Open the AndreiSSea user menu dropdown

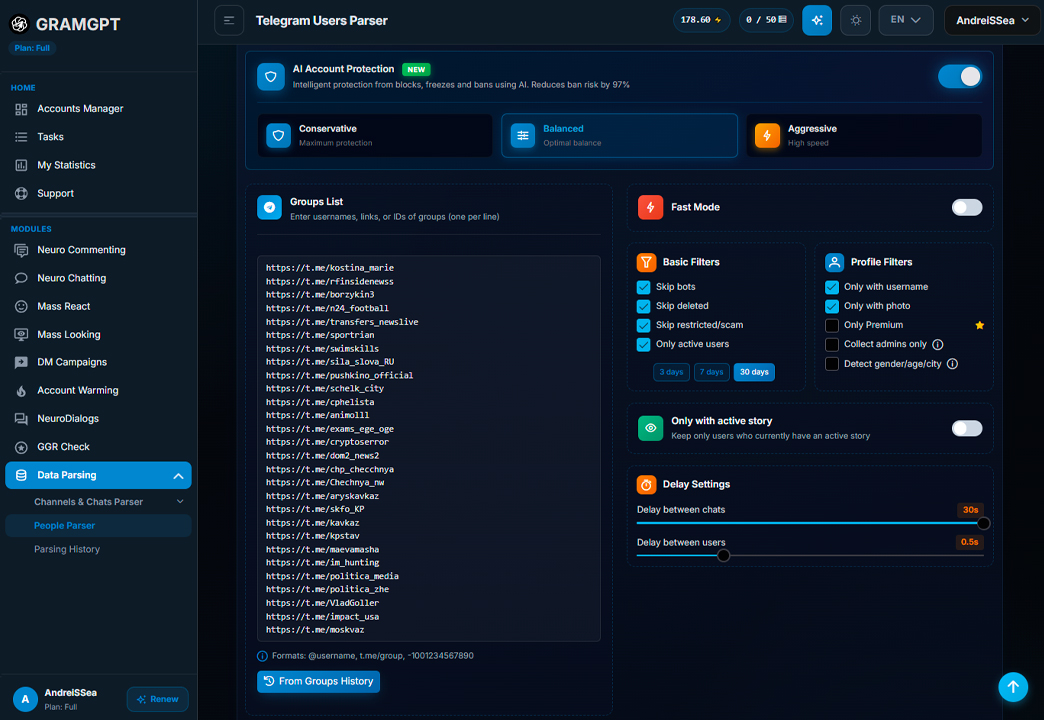pyautogui.click(x=992, y=21)
